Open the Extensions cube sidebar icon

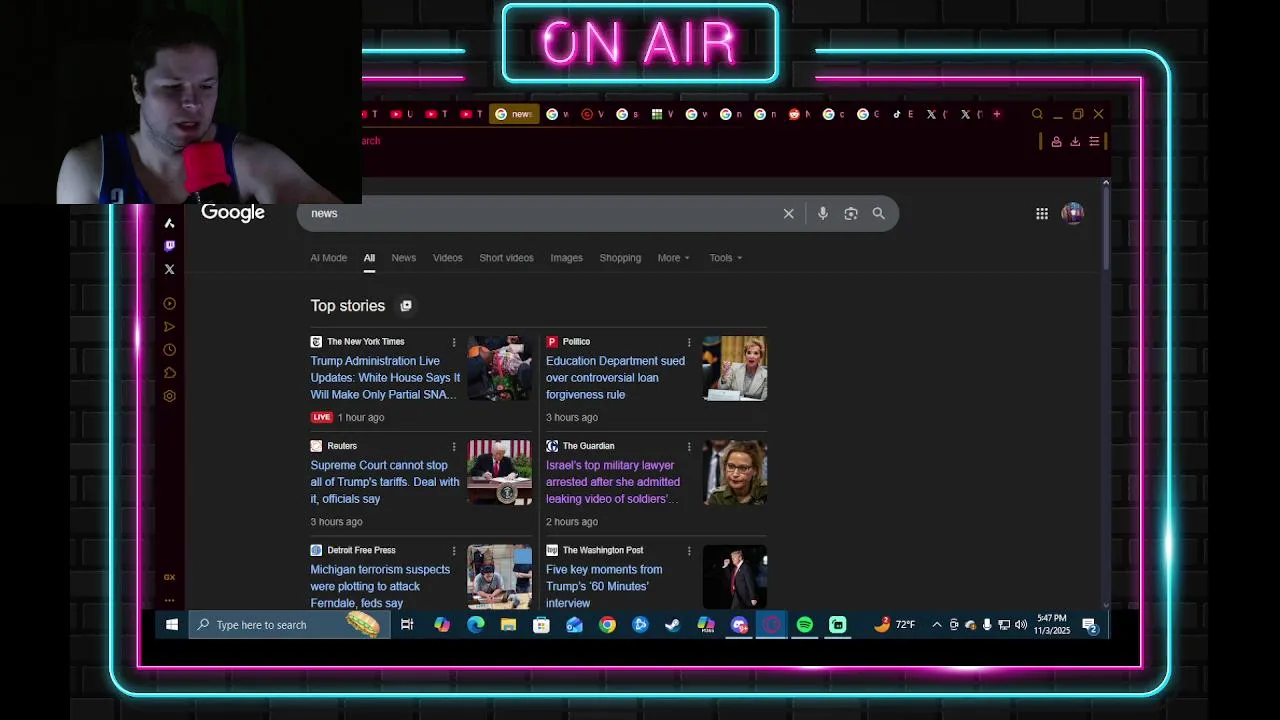tap(169, 372)
